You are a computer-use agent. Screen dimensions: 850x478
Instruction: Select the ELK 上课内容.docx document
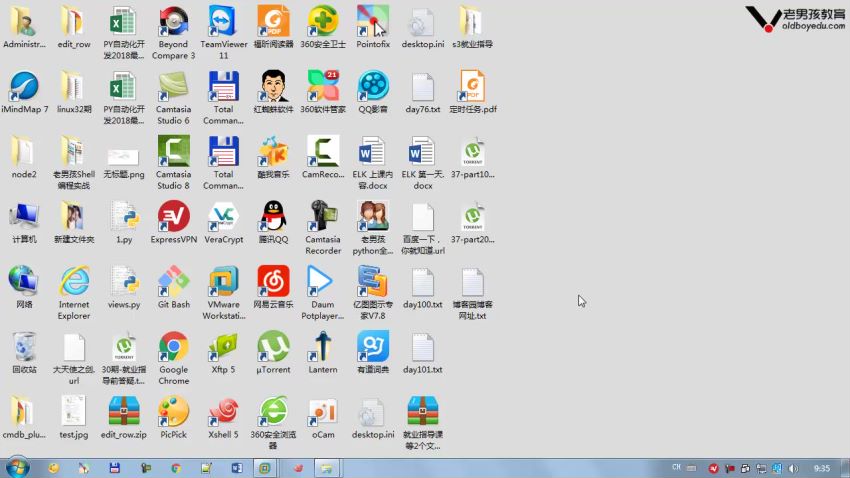(x=373, y=163)
